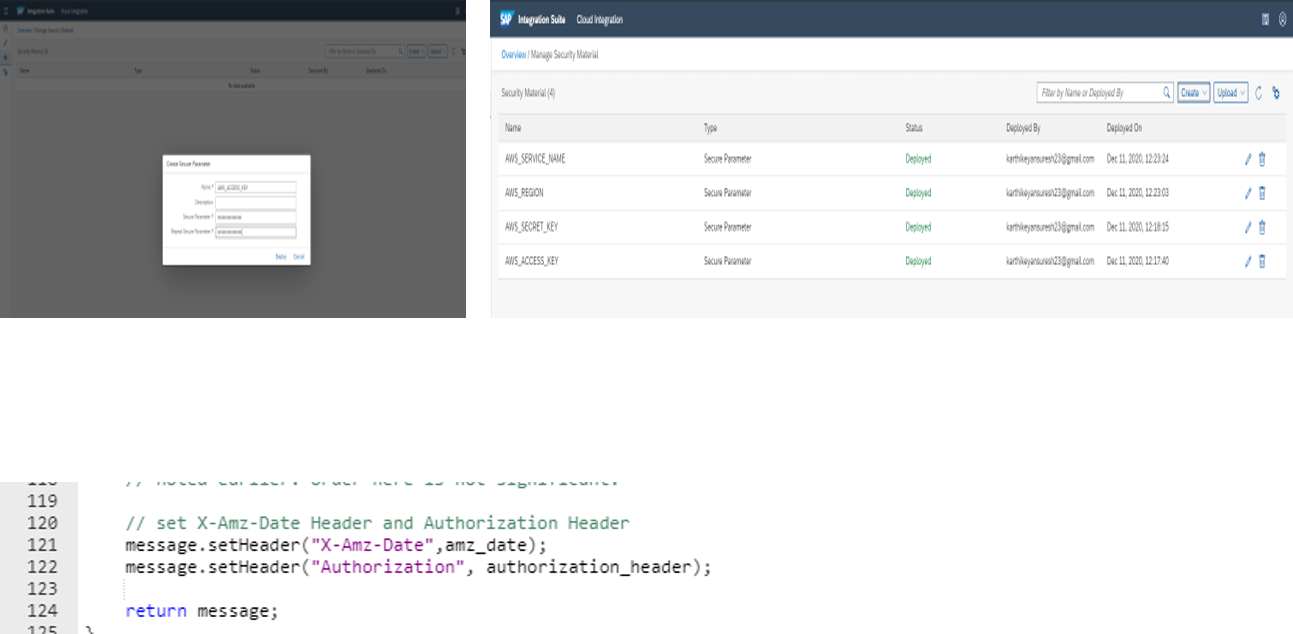Edit the AWS_ACCESS_KEY secure parameter
Viewport: 1293px width, 634px height.
pyautogui.click(x=1247, y=261)
